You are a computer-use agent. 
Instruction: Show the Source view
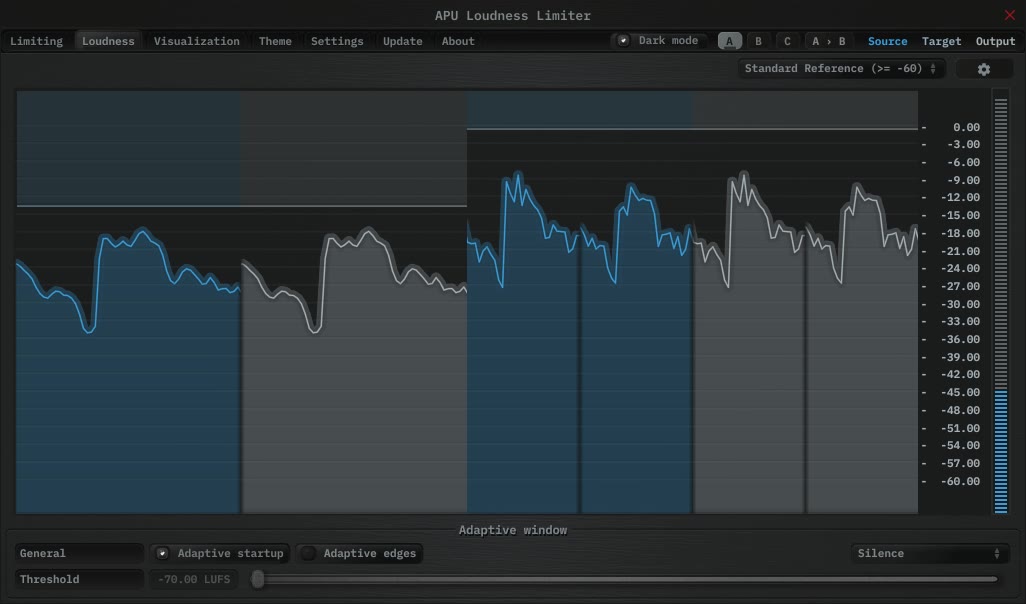(x=887, y=41)
